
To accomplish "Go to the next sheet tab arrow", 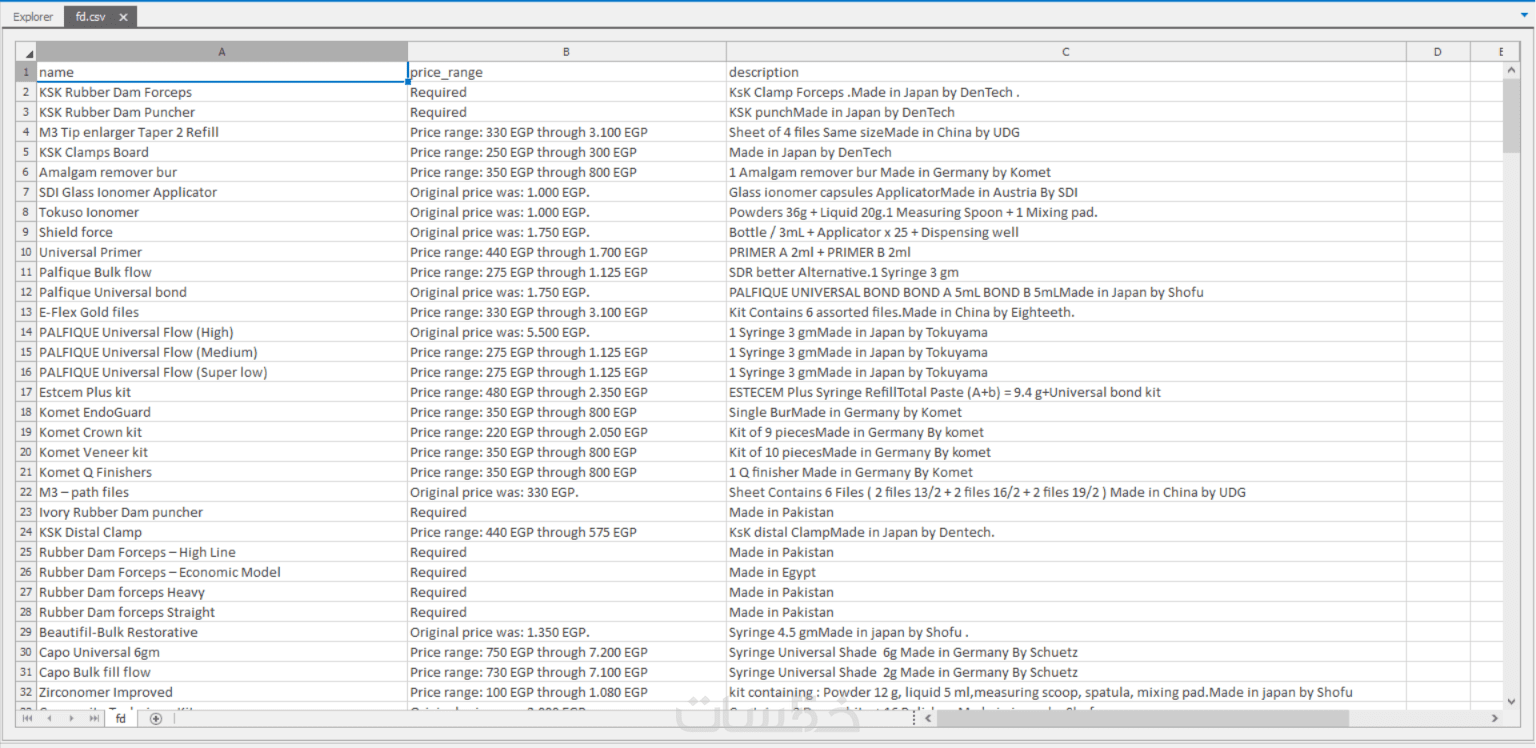I will (71, 718).
